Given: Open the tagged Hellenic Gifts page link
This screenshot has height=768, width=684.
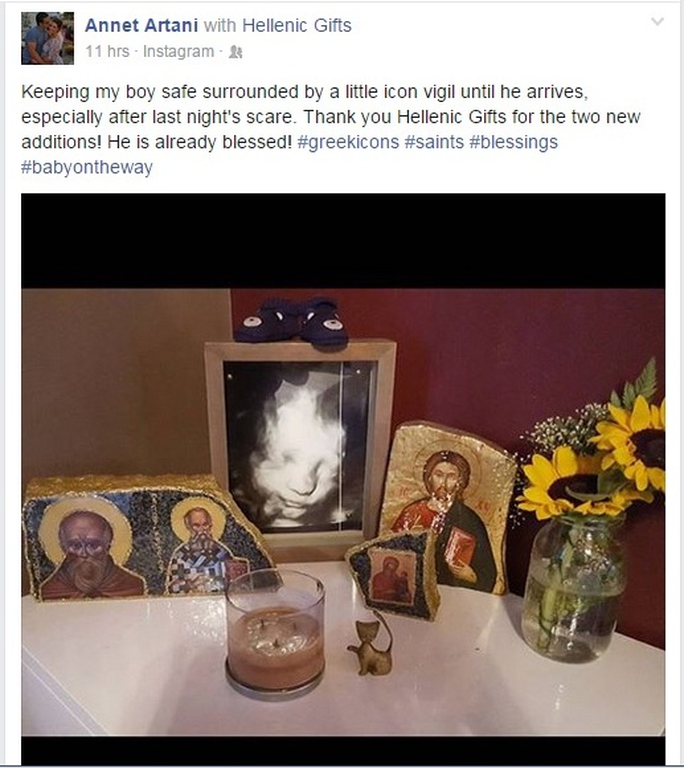Looking at the screenshot, I should 297,25.
